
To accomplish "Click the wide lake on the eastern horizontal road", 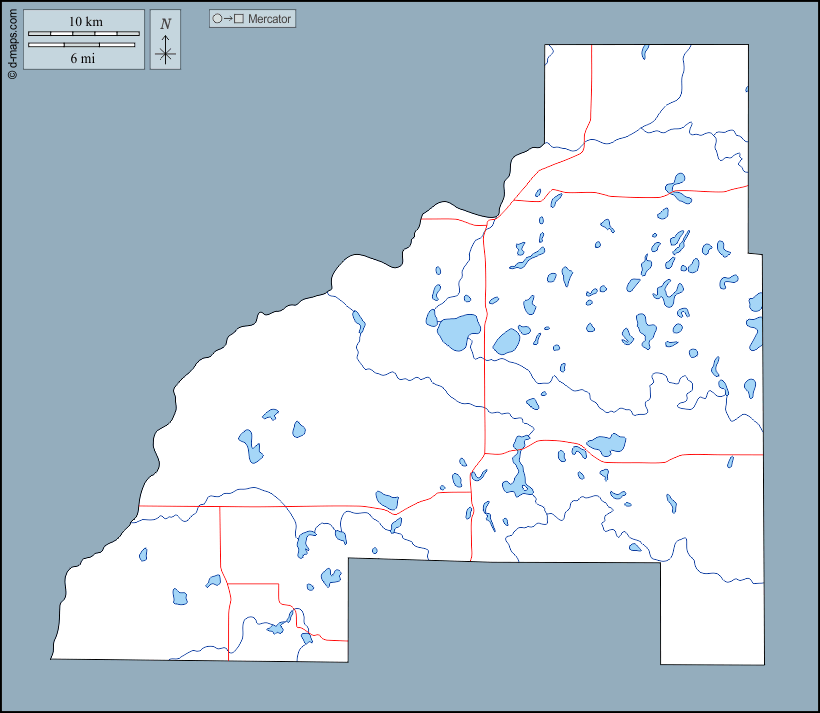I will tap(606, 444).
